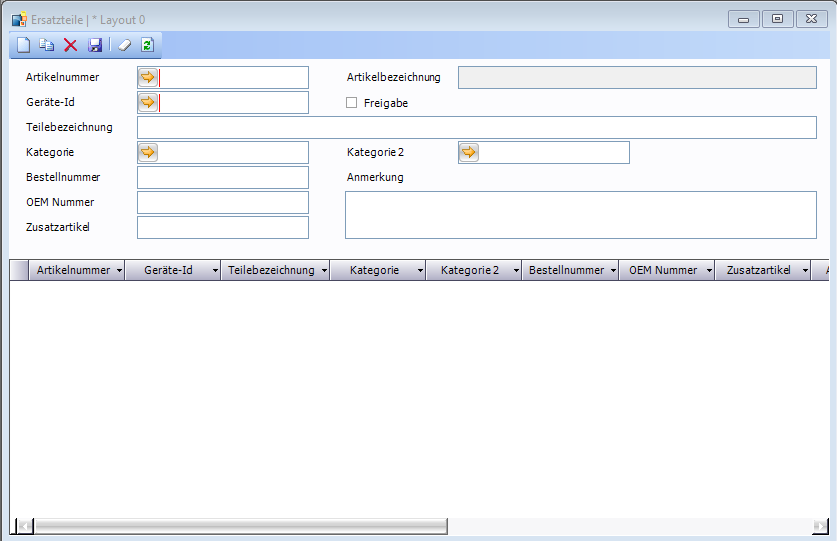Enable the Freigabe checkbox
Viewport: 837px width, 541px height.
pos(351,102)
